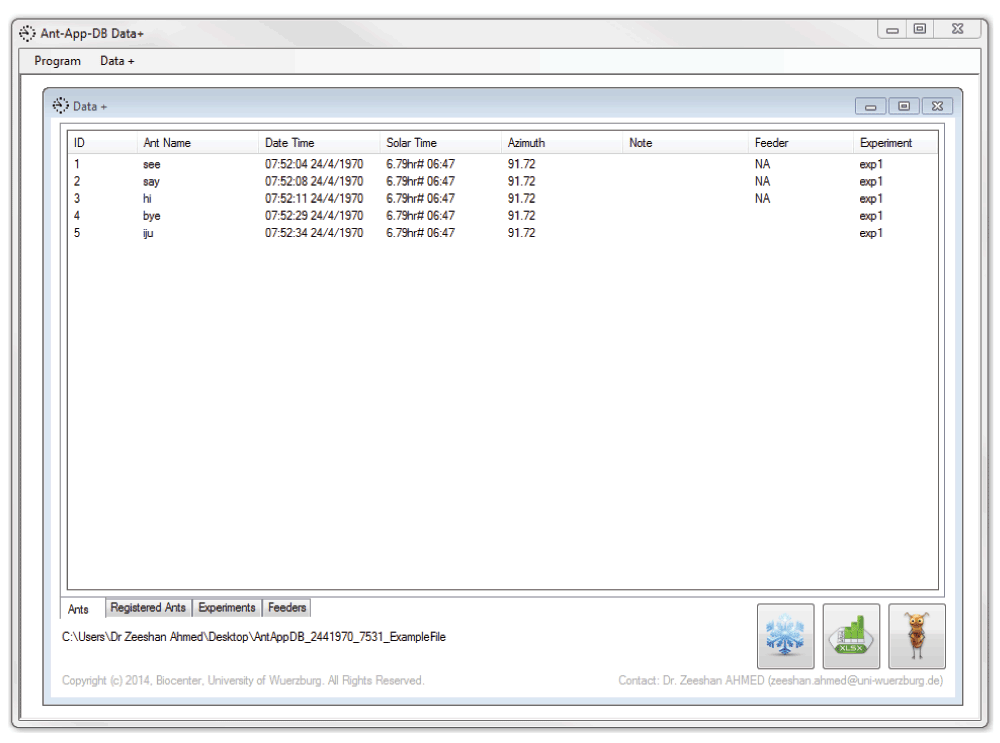Click the Feeder column header

click(x=800, y=143)
